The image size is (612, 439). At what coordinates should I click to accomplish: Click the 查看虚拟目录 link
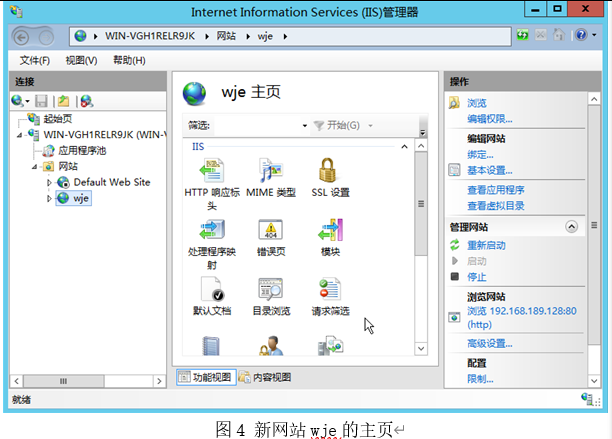click(496, 206)
